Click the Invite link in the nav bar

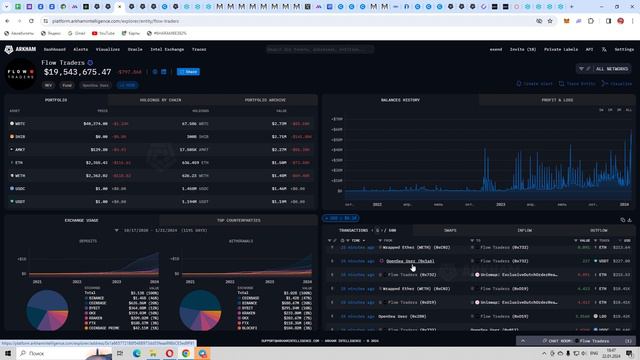pyautogui.click(x=523, y=49)
